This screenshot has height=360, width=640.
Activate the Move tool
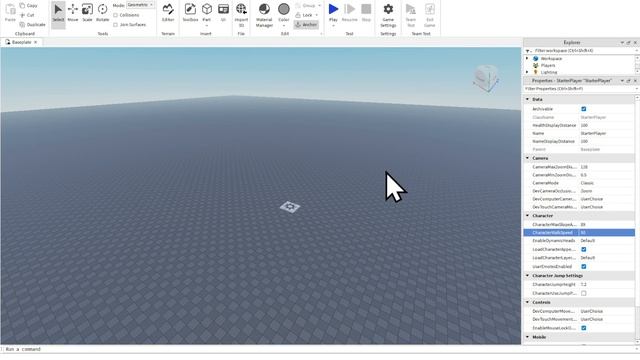(73, 12)
